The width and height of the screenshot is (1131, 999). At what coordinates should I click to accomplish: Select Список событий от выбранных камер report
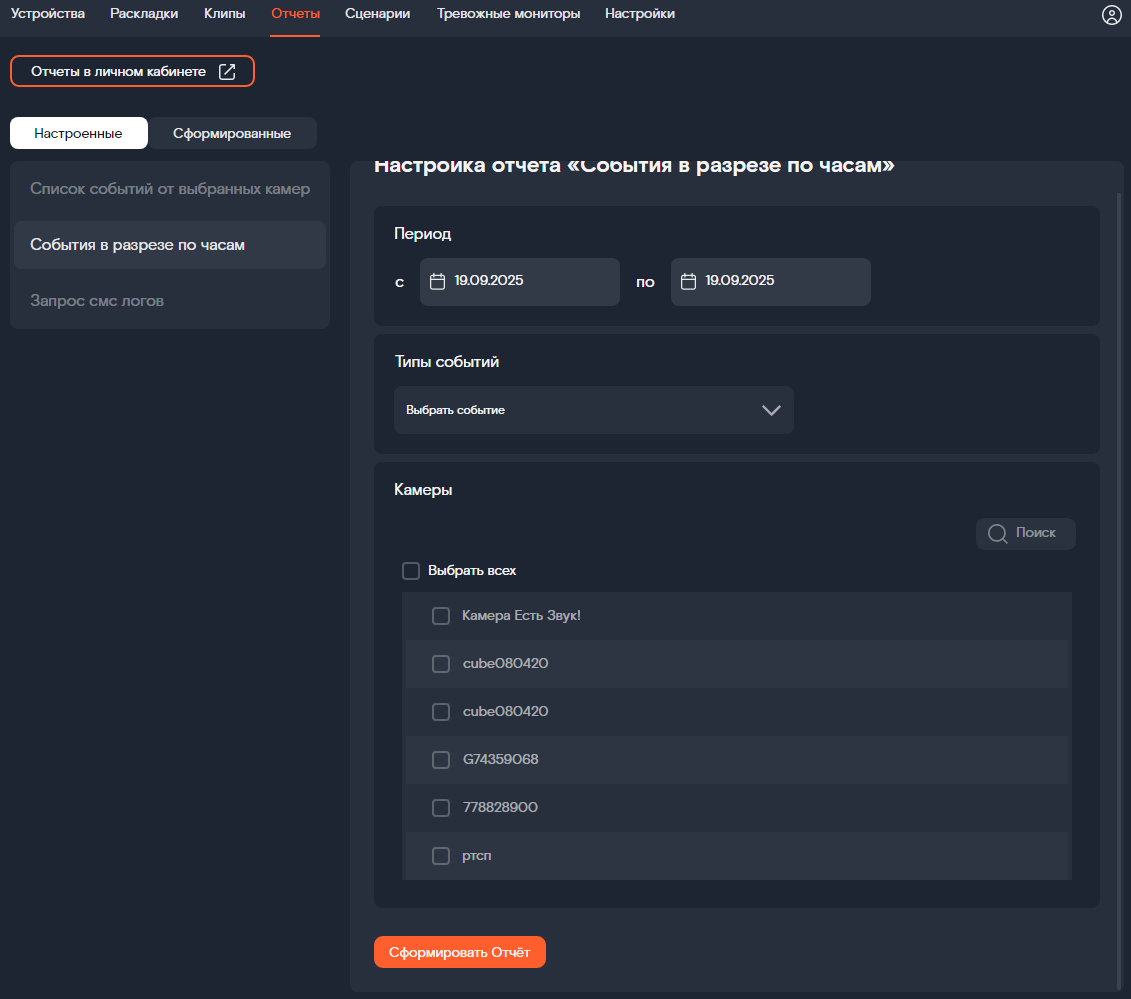tap(170, 189)
